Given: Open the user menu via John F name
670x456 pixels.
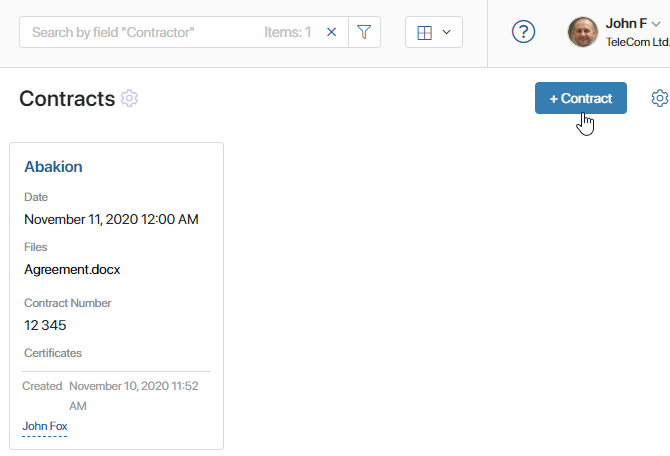Looking at the screenshot, I should click(x=626, y=24).
